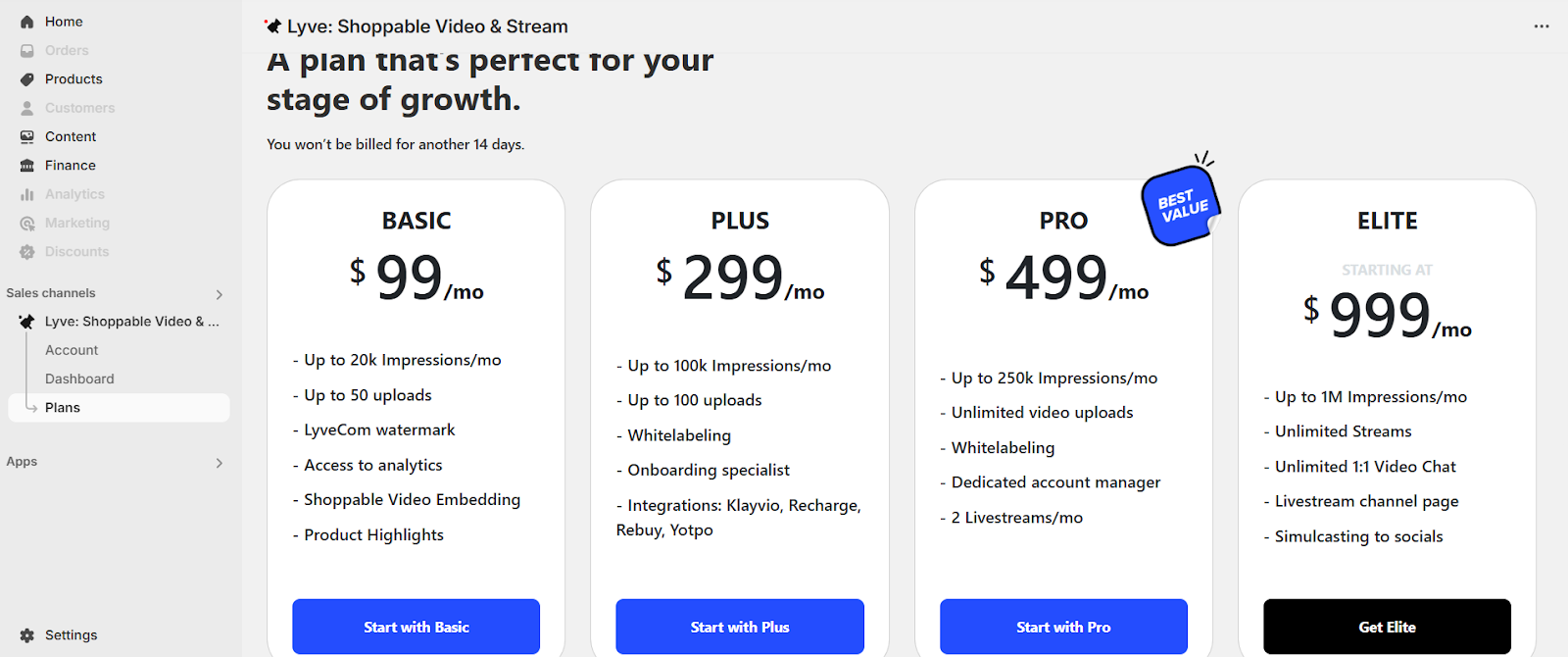Click the Finance bank icon
1568x657 pixels.
coord(27,166)
